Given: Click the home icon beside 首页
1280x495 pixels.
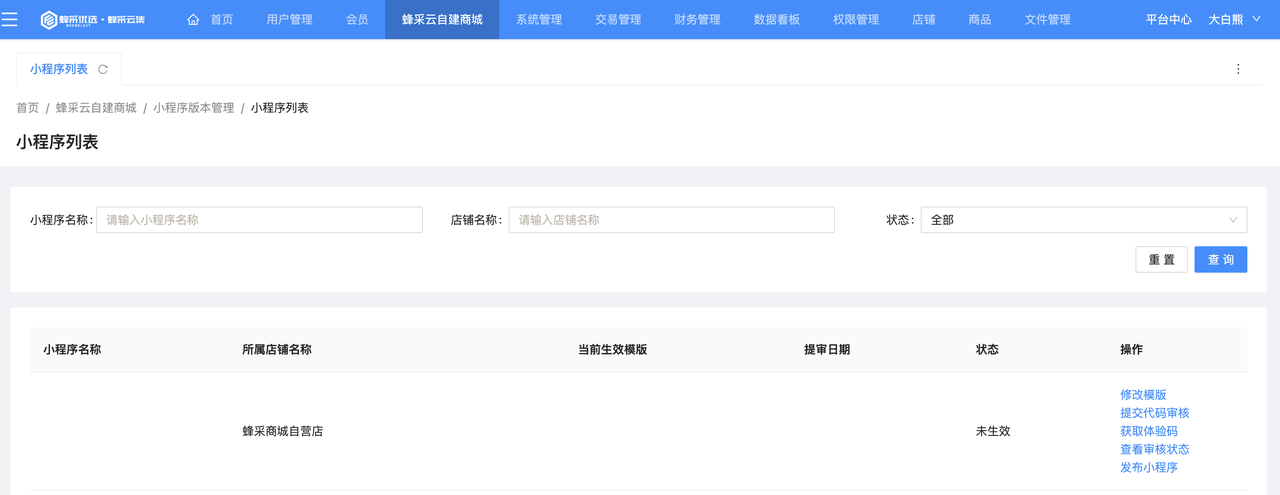Looking at the screenshot, I should pos(193,19).
